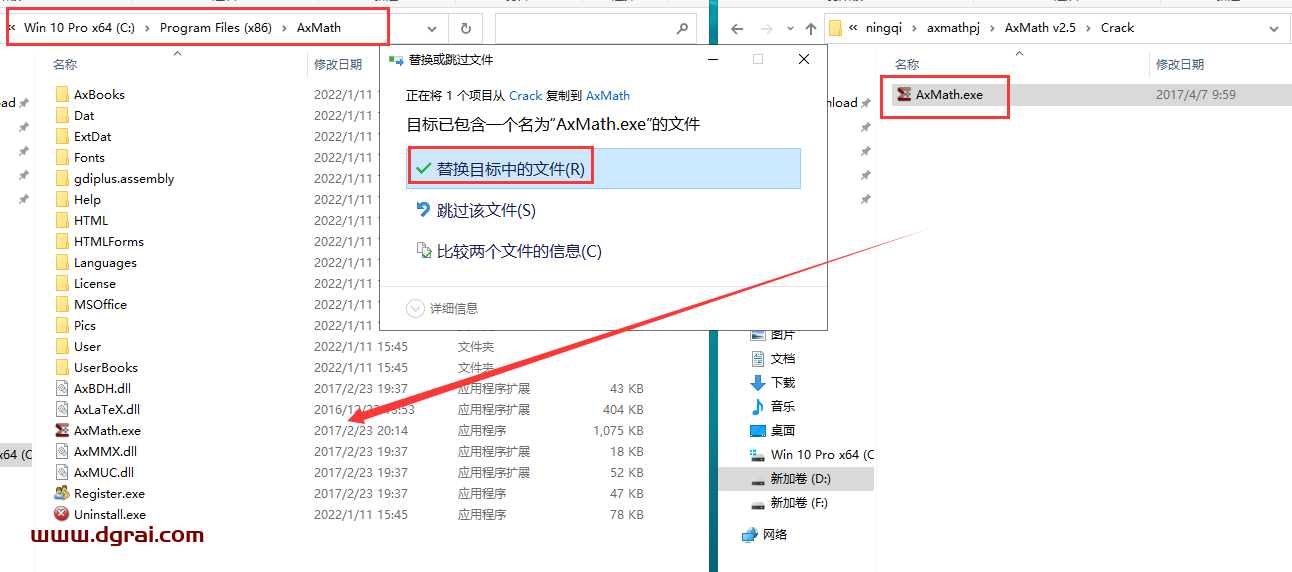Select the gdiplus.assembly folder

point(124,178)
